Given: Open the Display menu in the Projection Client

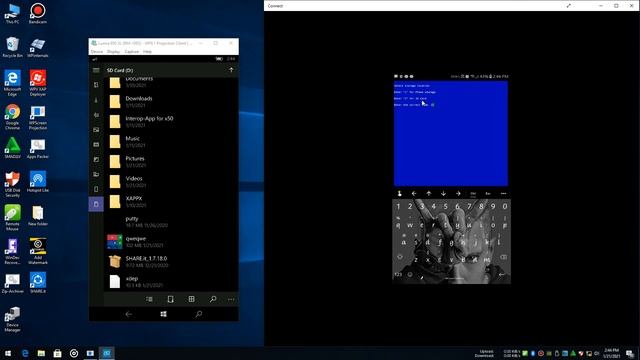Looking at the screenshot, I should coord(113,52).
